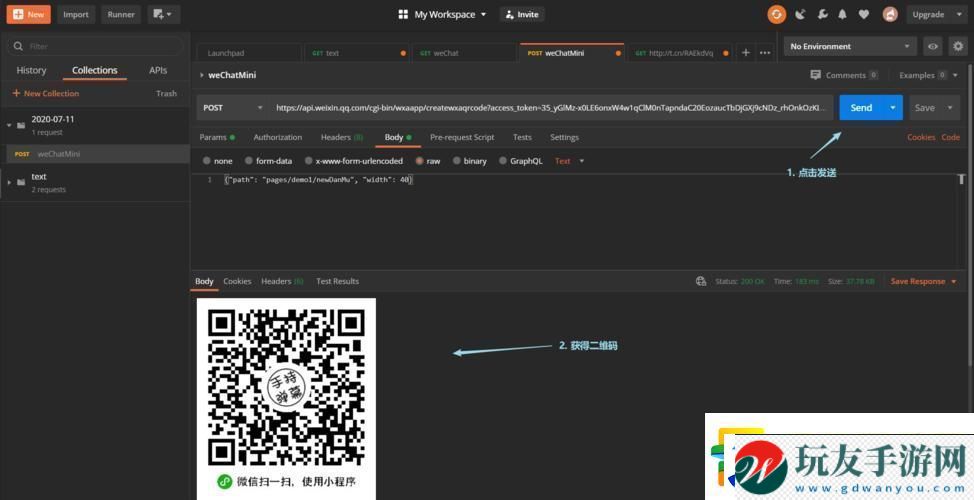The width and height of the screenshot is (974, 500).
Task: Open the Save button arrow dropdown
Action: pyautogui.click(x=950, y=107)
